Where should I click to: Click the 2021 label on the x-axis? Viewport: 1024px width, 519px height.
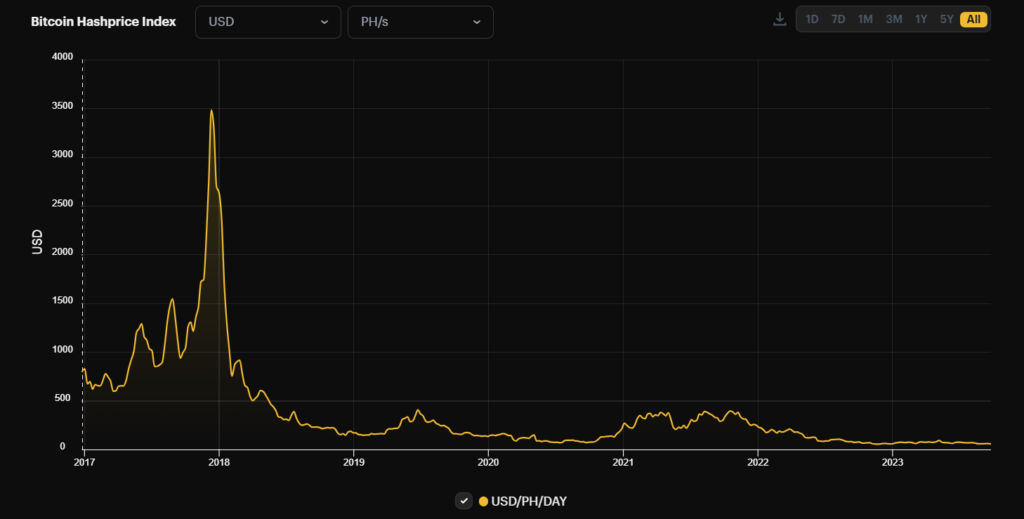(623, 462)
